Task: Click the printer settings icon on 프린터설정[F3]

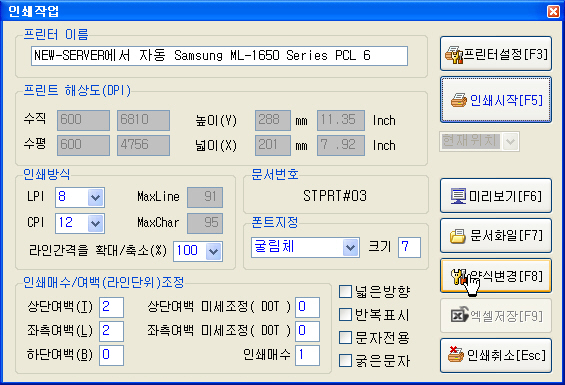Action: [x=454, y=55]
